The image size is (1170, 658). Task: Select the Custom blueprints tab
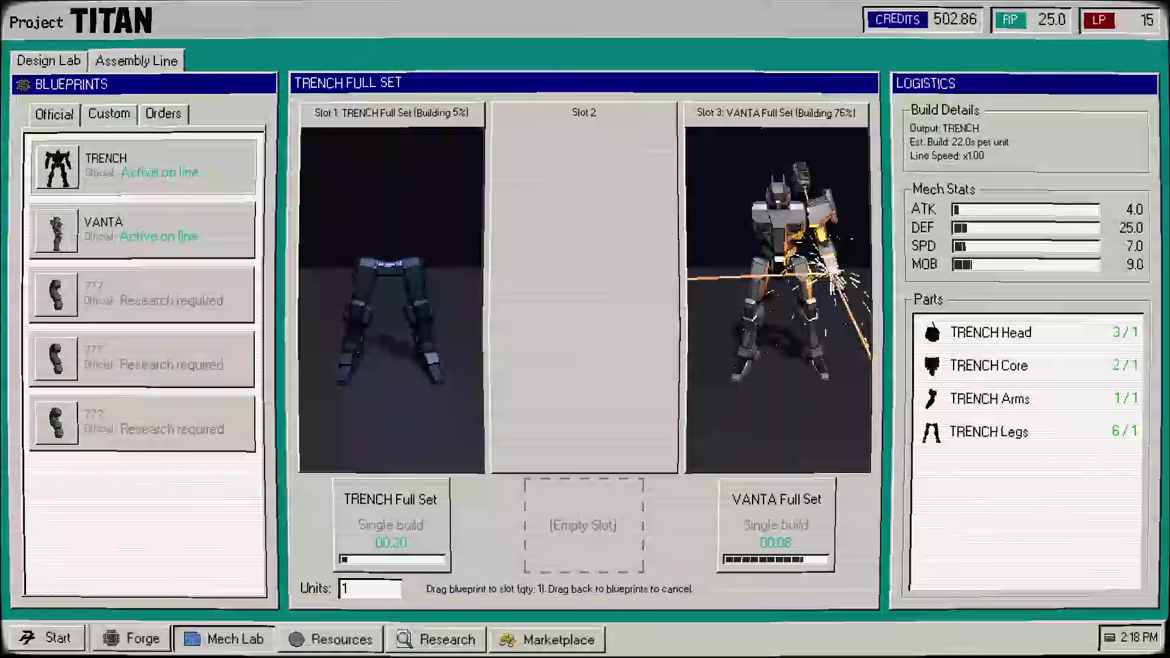(x=109, y=113)
